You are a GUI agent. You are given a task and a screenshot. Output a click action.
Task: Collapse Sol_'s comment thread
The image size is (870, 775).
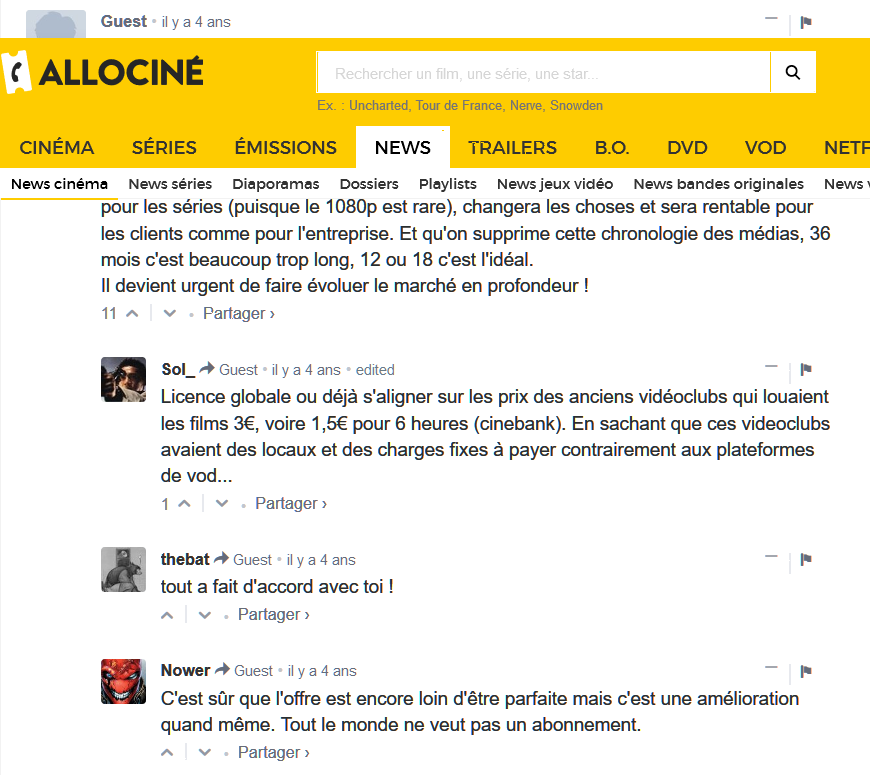coord(771,368)
